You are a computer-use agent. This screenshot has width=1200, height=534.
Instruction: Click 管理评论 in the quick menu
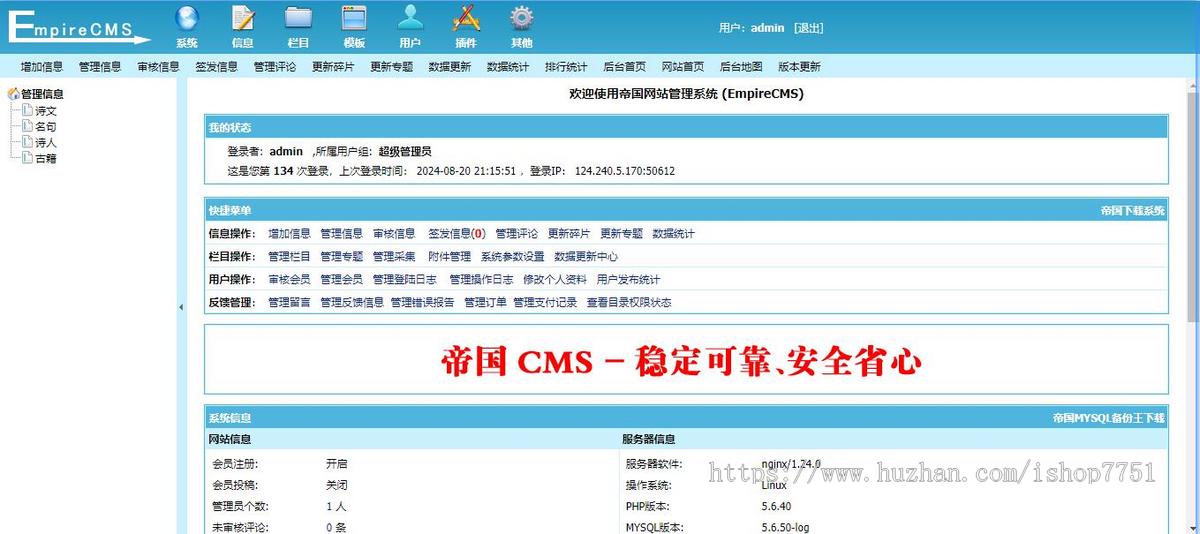click(516, 234)
